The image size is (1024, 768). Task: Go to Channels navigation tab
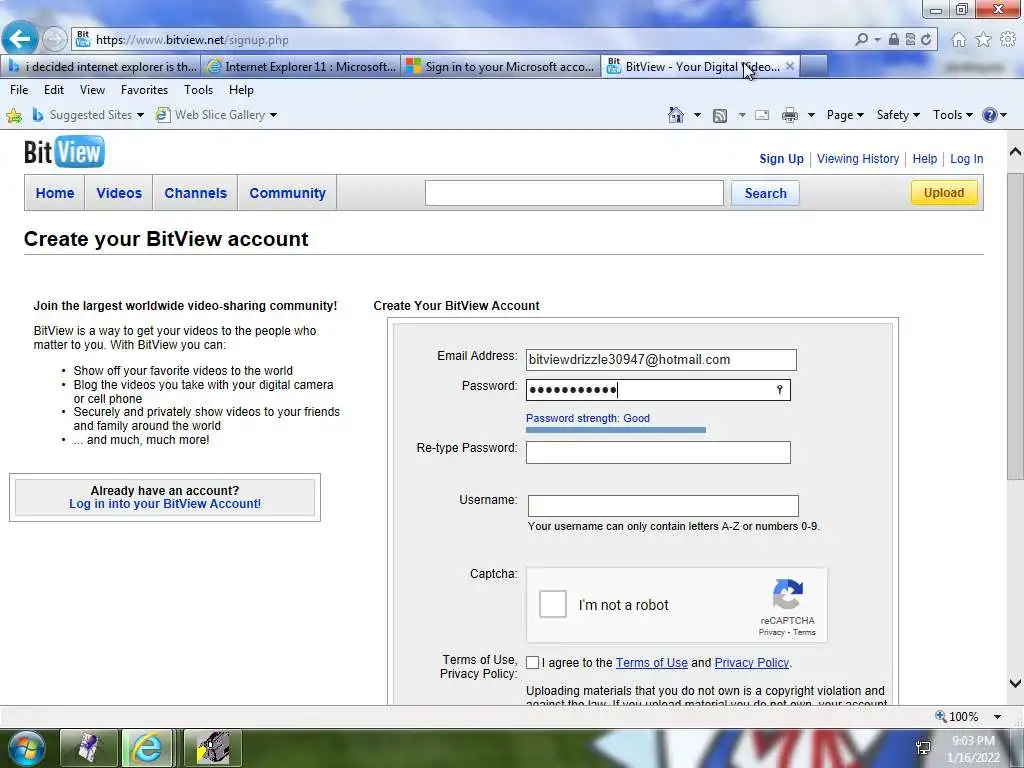tap(195, 193)
